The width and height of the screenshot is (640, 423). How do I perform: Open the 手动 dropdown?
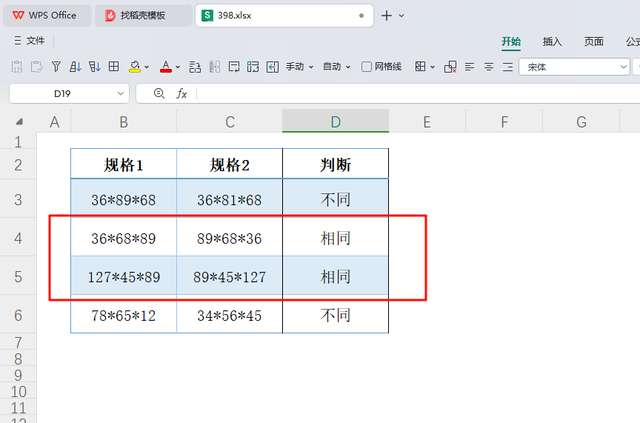pos(299,67)
